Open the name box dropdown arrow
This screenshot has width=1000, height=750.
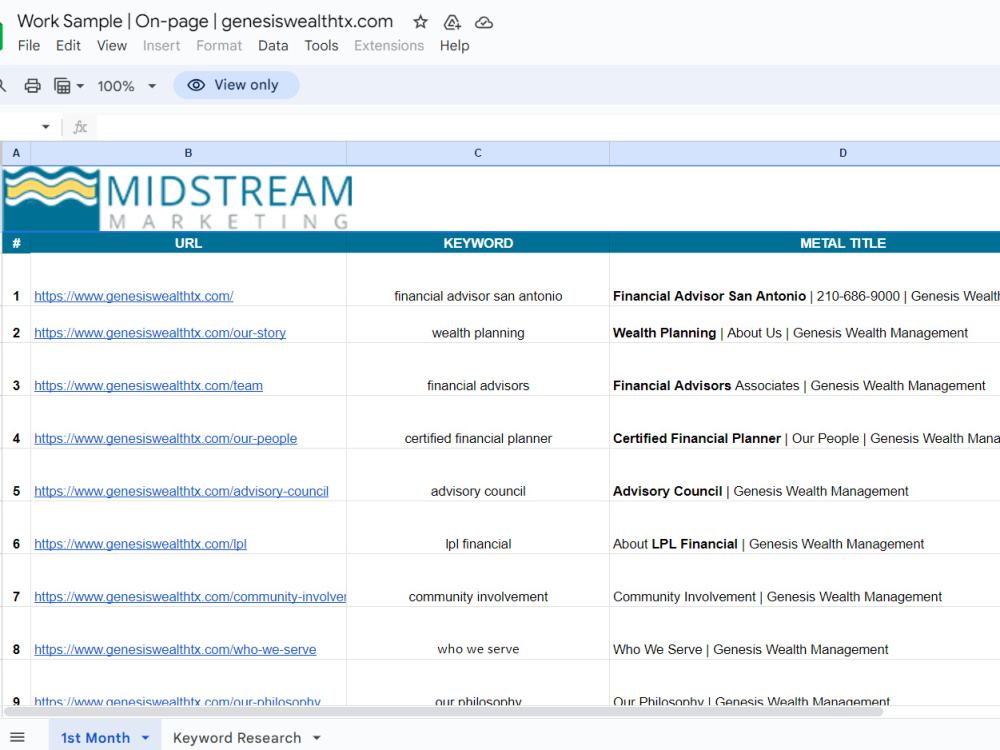tap(45, 127)
